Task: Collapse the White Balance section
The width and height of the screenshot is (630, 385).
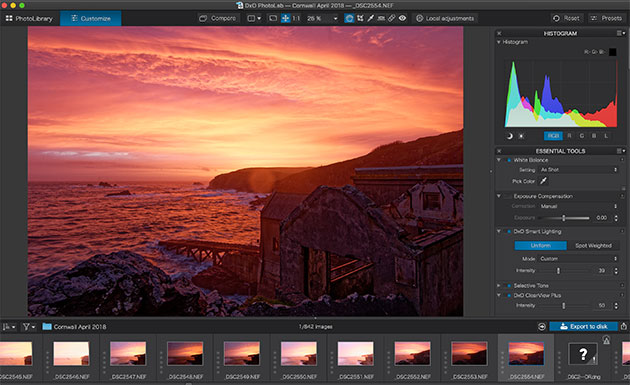Action: (x=499, y=160)
